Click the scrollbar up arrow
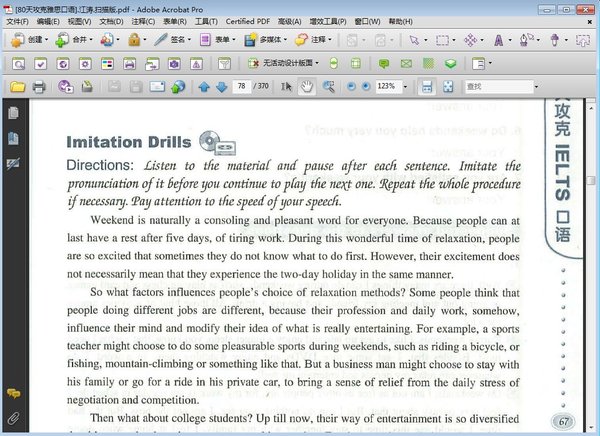Viewport: 600px width, 436px height. 590,109
